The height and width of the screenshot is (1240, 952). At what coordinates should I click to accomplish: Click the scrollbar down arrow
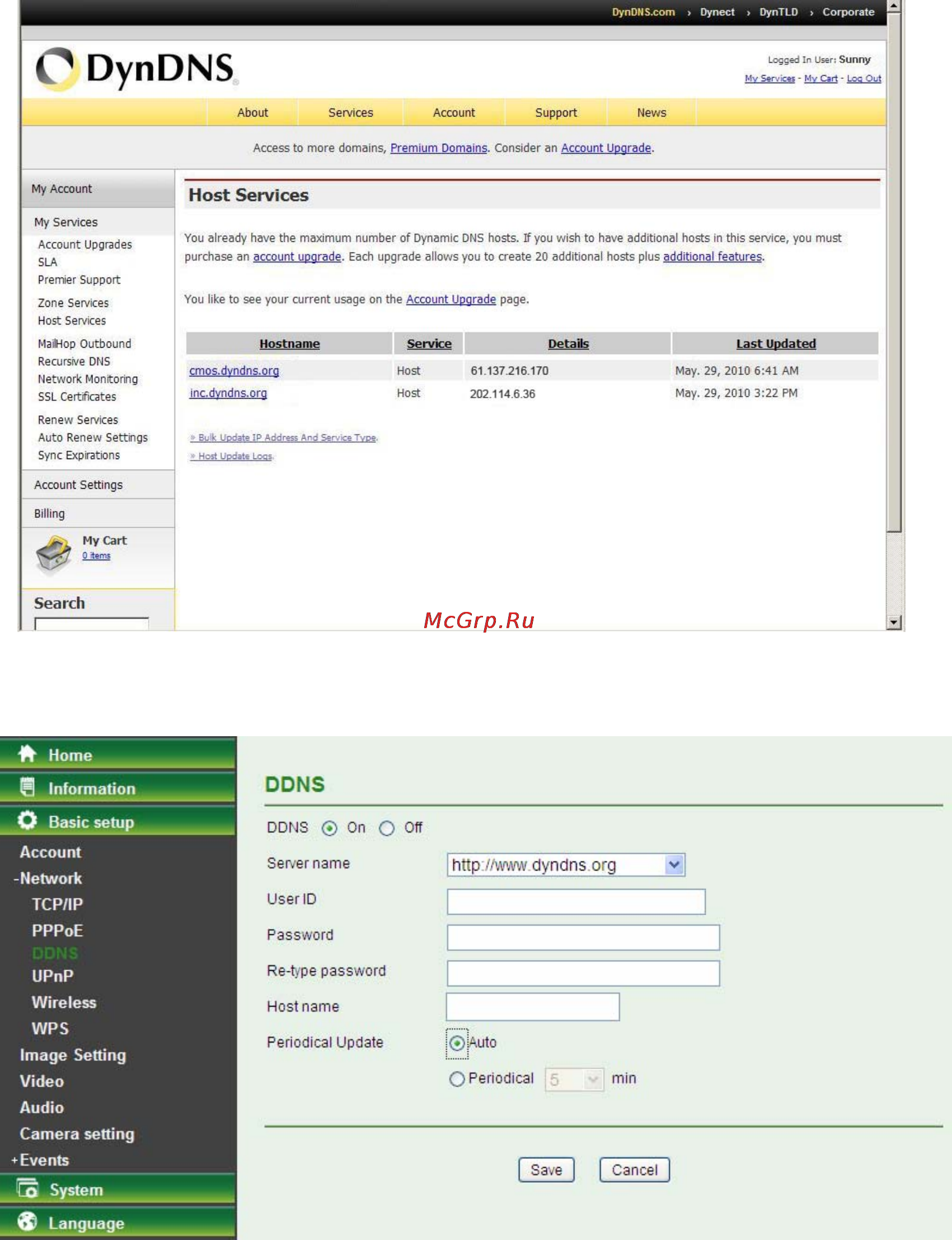pos(894,623)
